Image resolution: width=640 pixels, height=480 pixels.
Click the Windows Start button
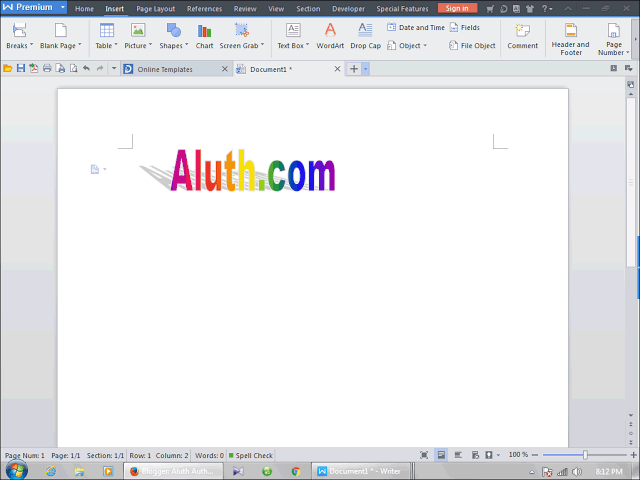pos(16,470)
